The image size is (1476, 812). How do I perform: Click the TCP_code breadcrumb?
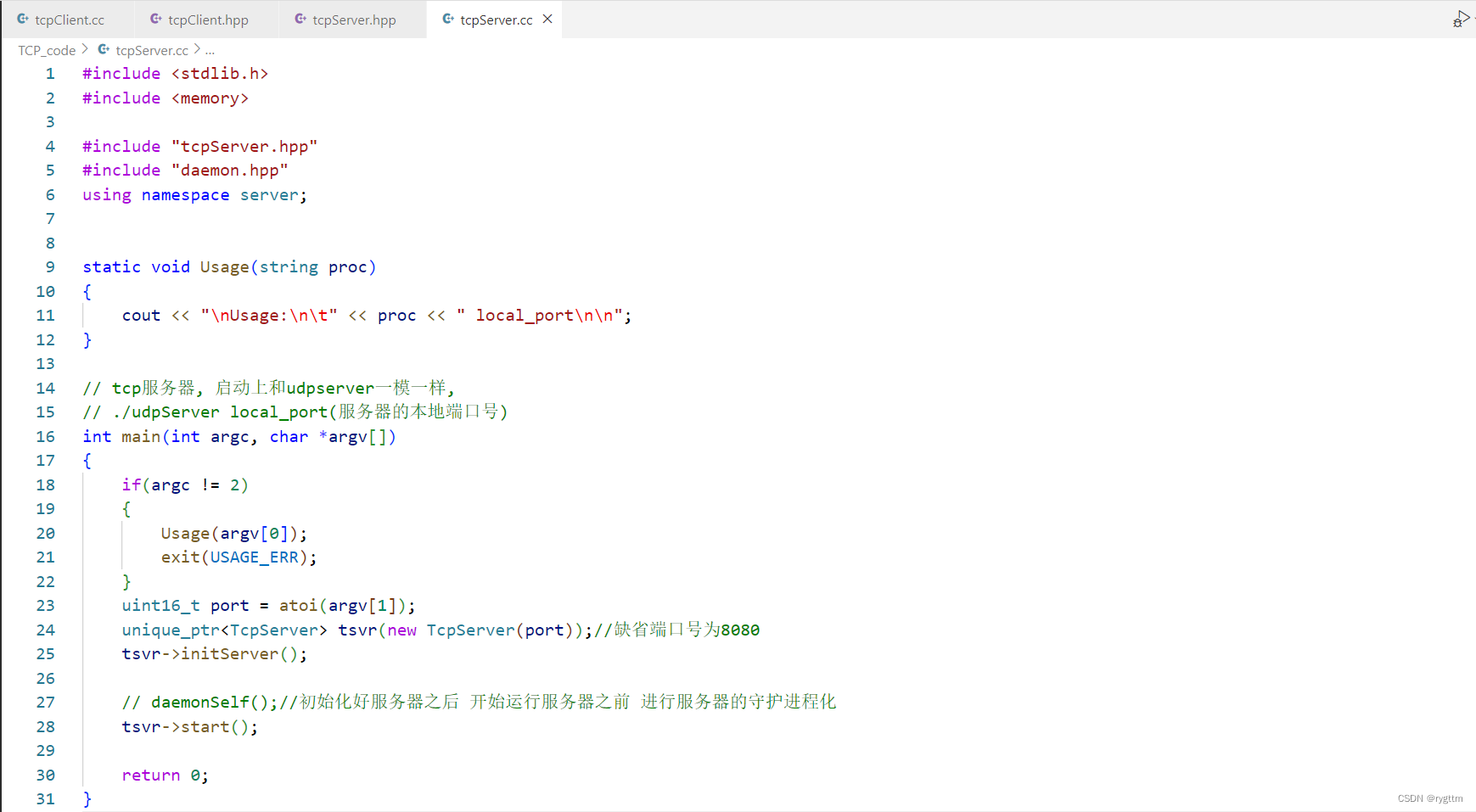pyautogui.click(x=47, y=50)
